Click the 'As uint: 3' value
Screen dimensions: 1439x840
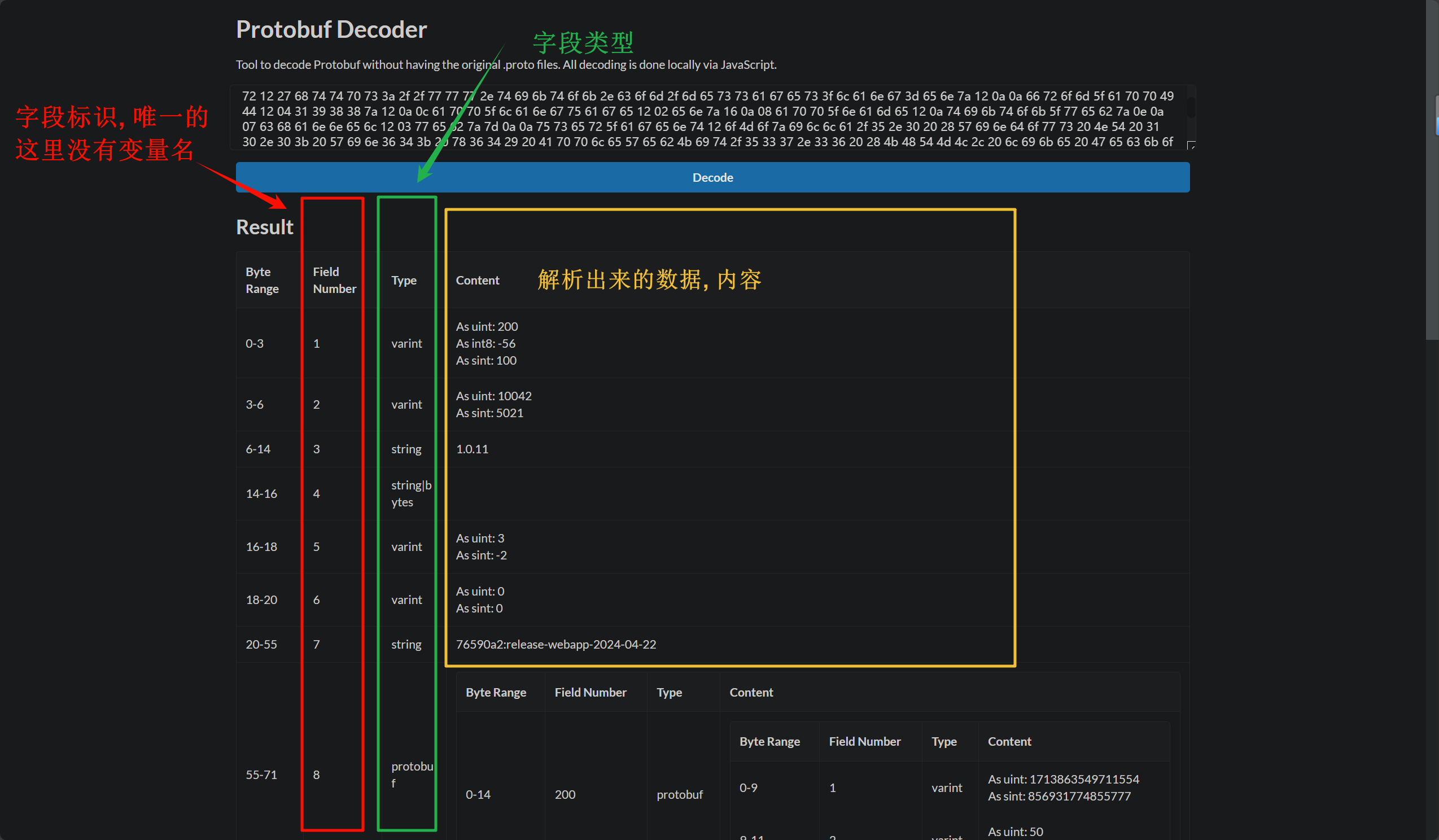[x=480, y=538]
